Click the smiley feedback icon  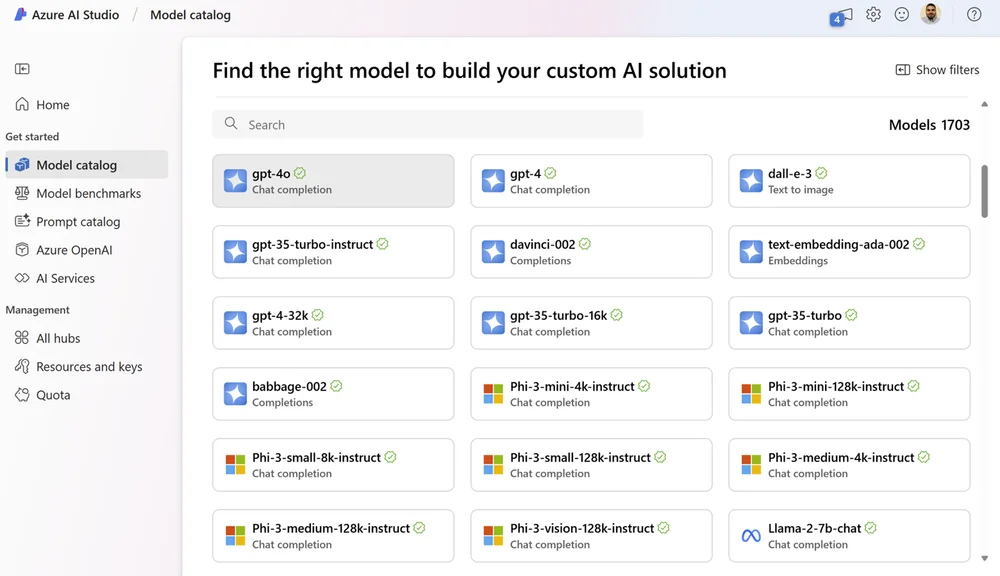tap(901, 14)
